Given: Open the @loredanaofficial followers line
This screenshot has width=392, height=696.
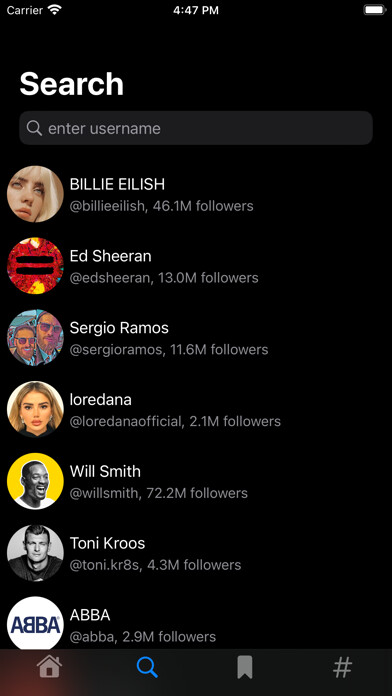Looking at the screenshot, I should click(x=175, y=421).
